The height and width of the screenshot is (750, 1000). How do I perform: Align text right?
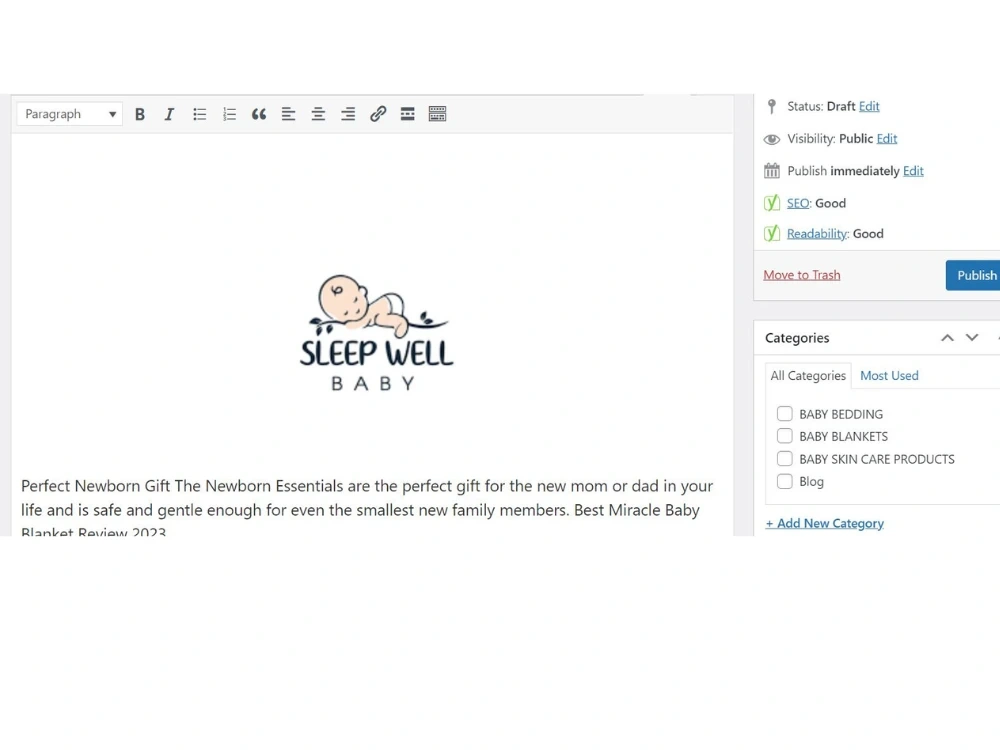348,114
